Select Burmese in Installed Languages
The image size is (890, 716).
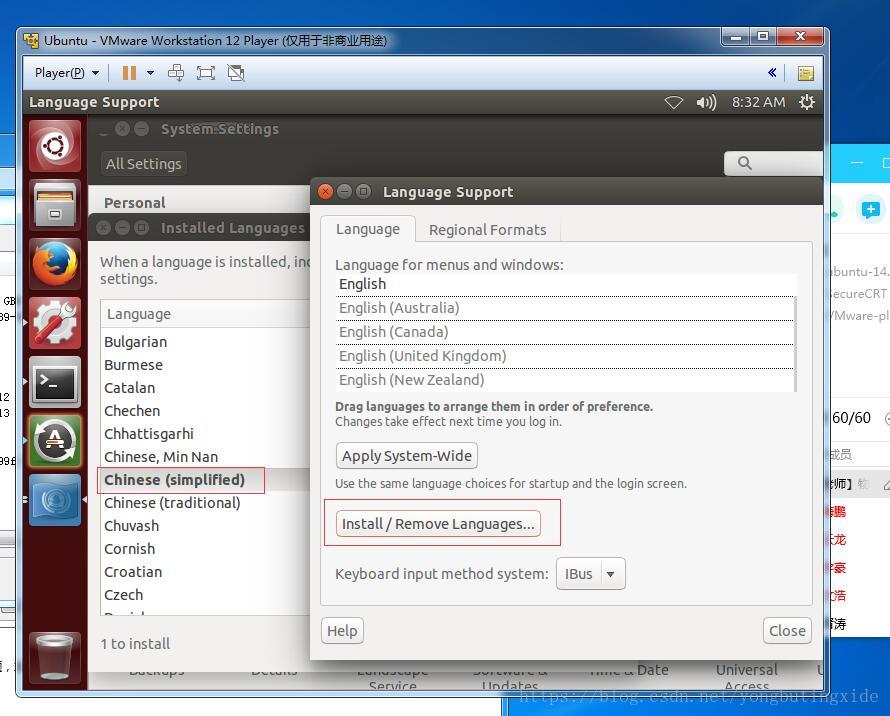[205, 365]
